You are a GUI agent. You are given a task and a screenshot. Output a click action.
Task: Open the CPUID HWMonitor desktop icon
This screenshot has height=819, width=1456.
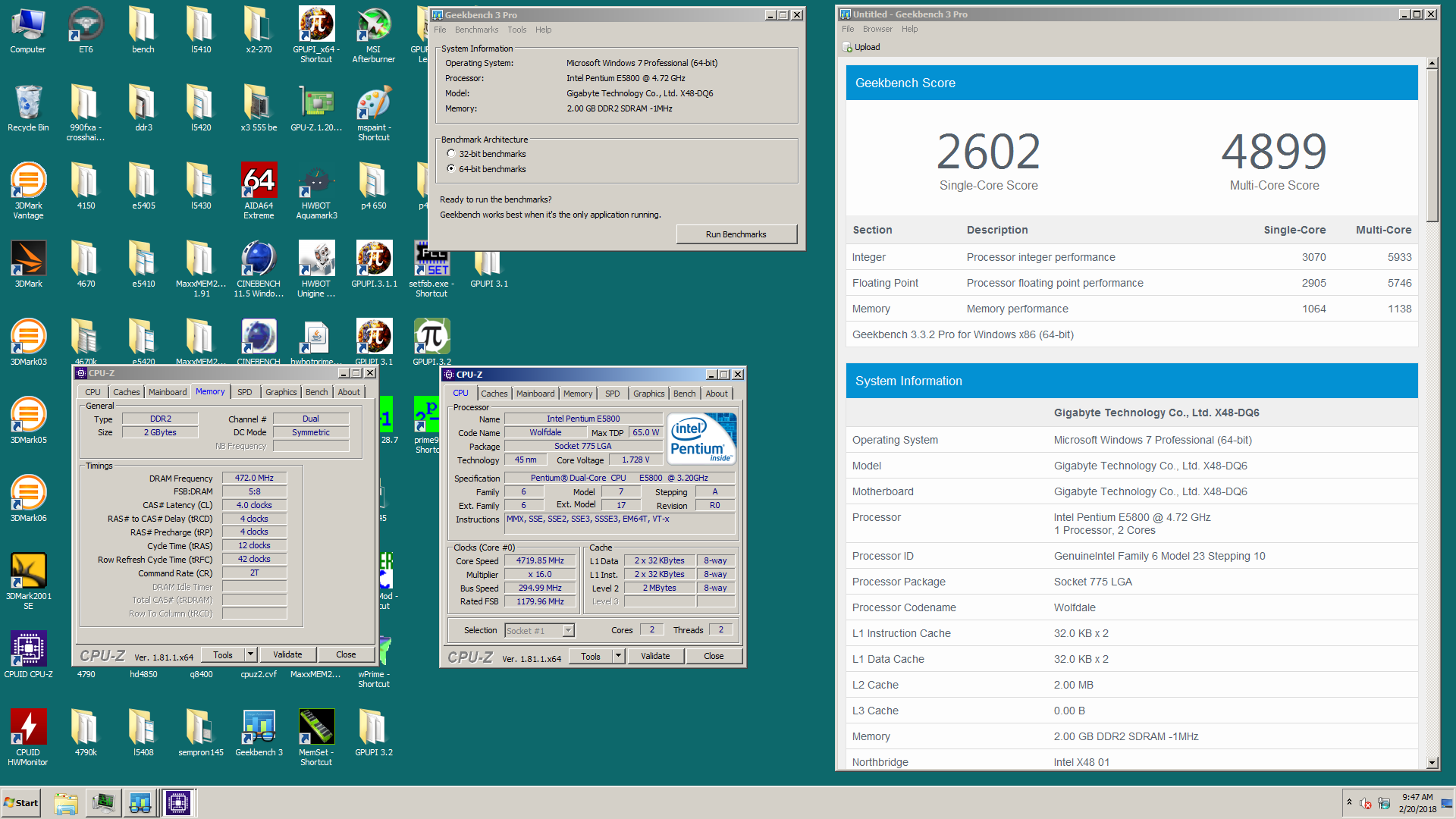(28, 738)
